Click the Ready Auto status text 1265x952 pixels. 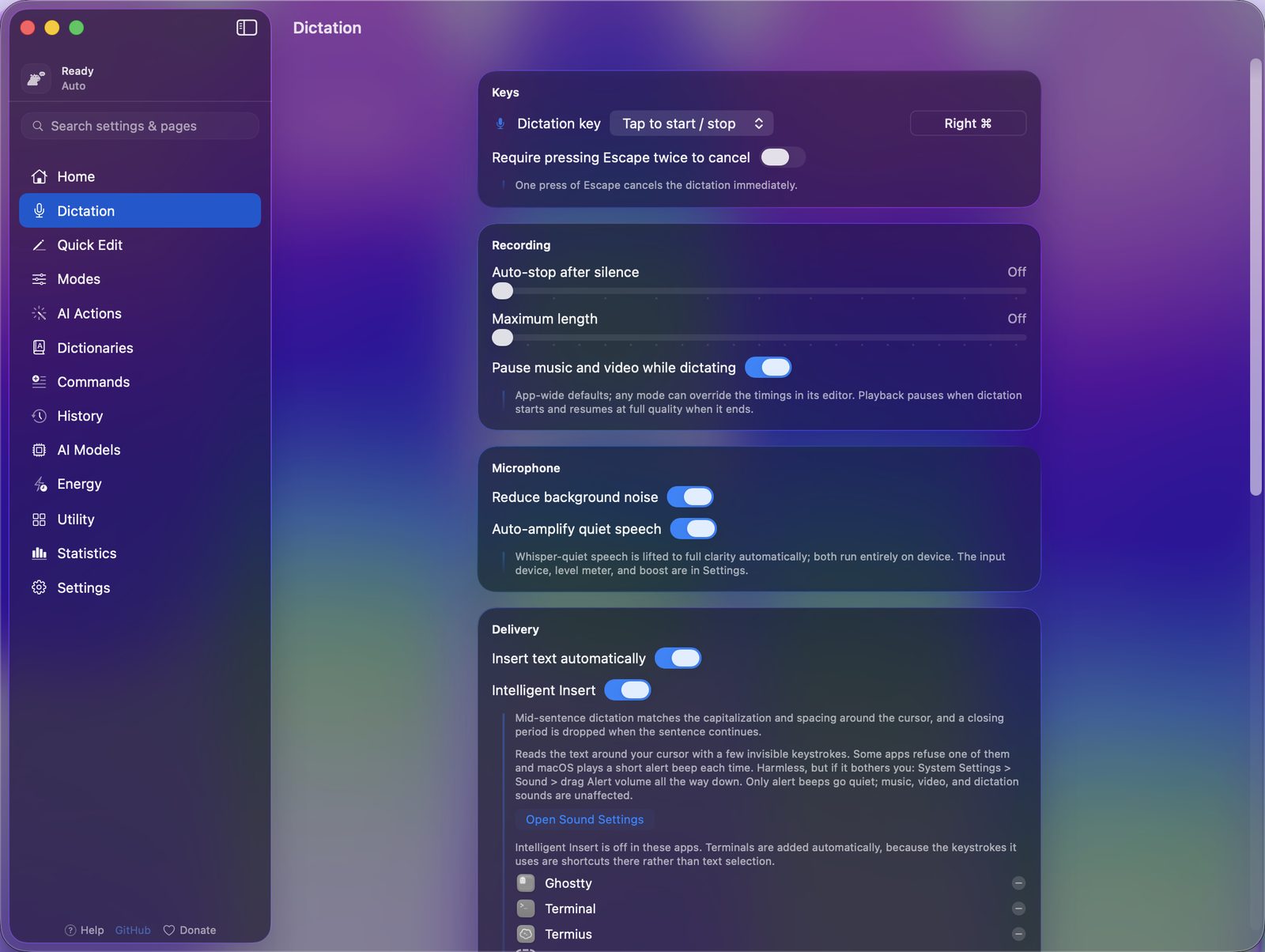tap(77, 78)
